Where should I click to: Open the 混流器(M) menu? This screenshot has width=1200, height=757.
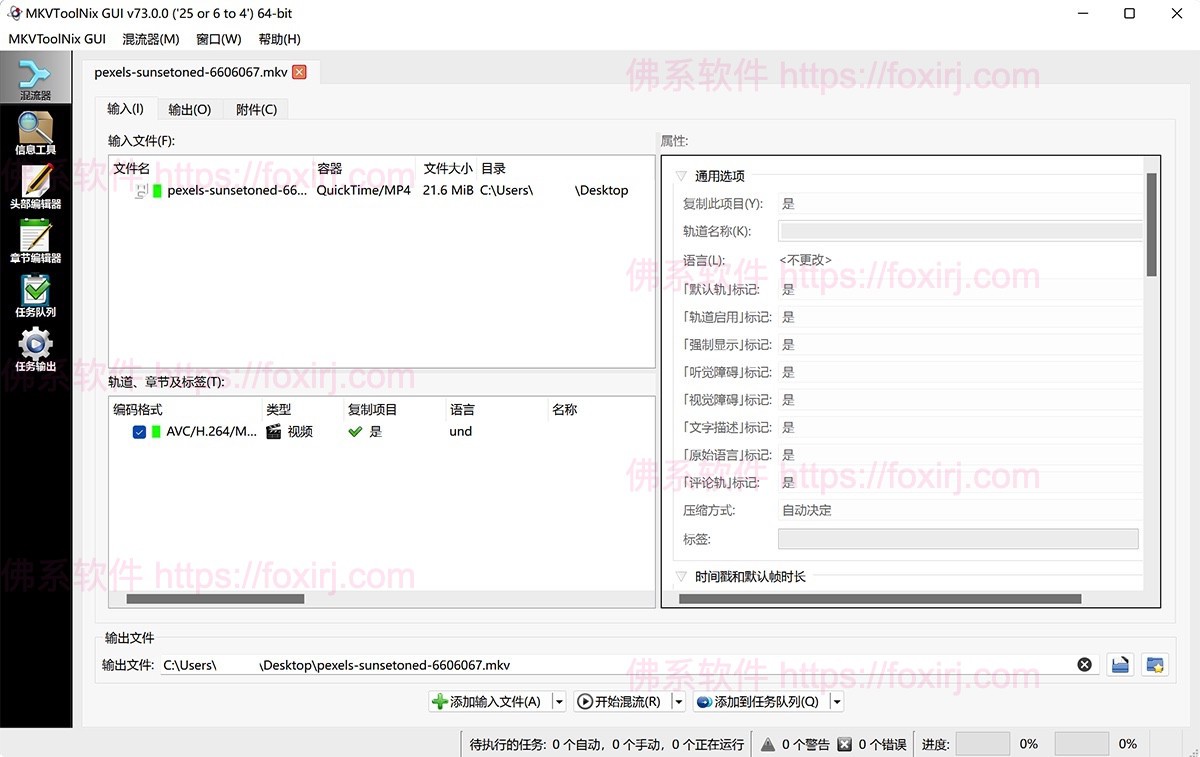click(x=151, y=39)
